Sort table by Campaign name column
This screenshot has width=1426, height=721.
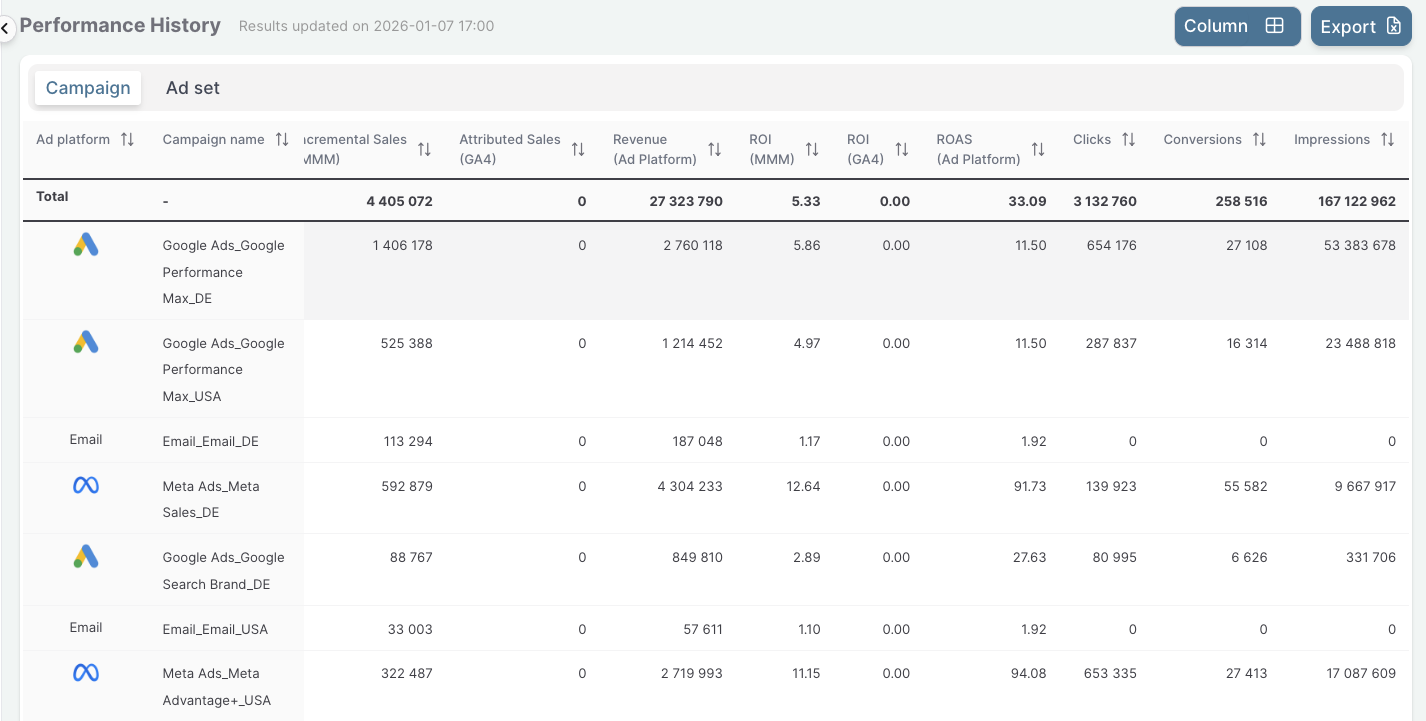pyautogui.click(x=282, y=140)
